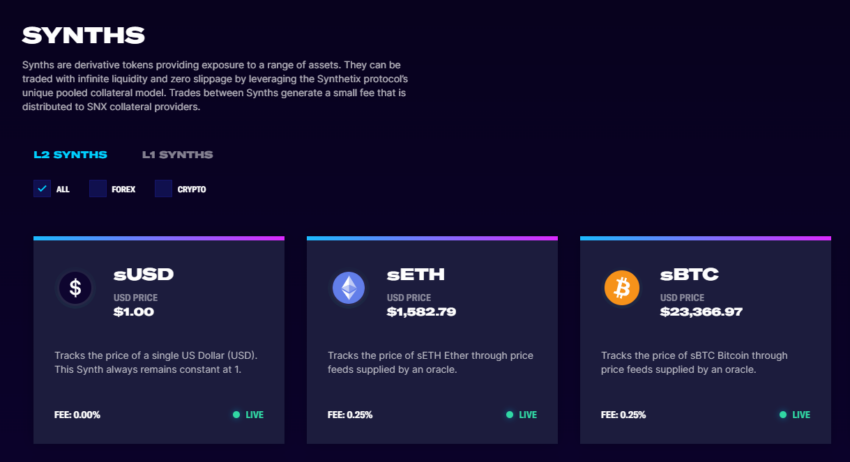Enable the FOREX filter checkbox
Screen dimensions: 850x462
pyautogui.click(x=98, y=189)
